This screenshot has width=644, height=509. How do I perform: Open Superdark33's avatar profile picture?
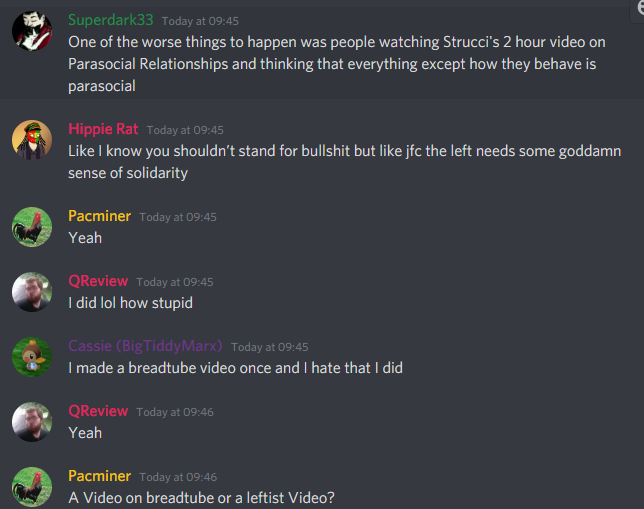[32, 31]
